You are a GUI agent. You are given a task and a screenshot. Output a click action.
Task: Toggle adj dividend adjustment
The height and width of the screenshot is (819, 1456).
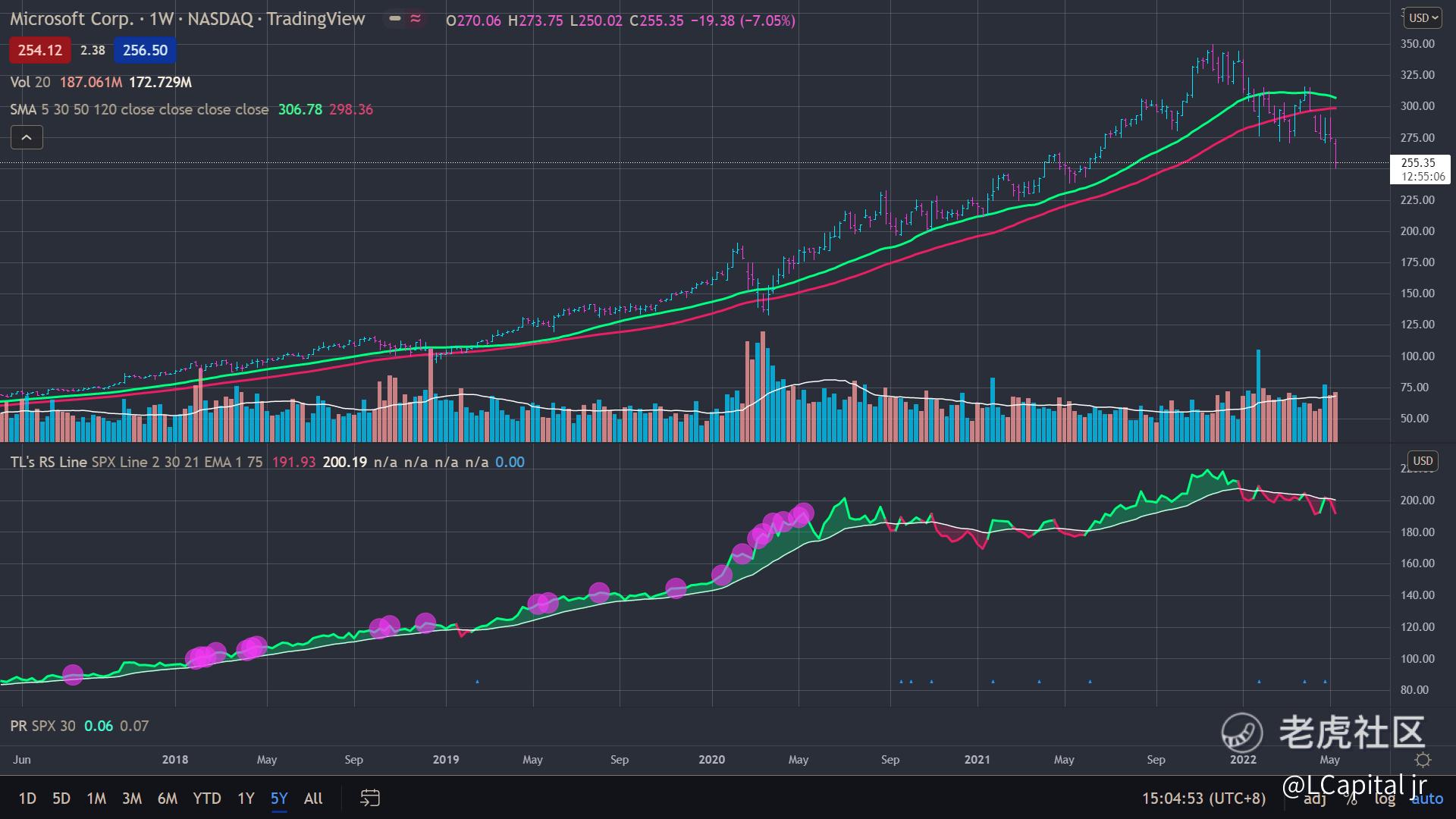click(1315, 799)
